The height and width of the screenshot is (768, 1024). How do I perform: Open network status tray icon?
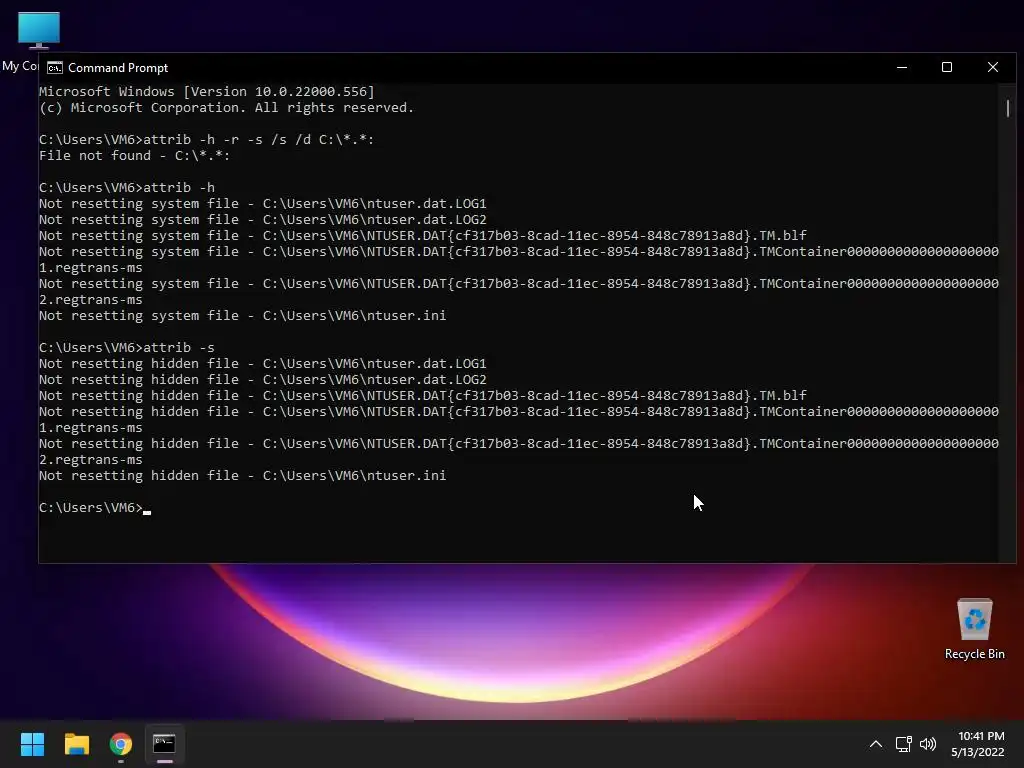pyautogui.click(x=903, y=744)
